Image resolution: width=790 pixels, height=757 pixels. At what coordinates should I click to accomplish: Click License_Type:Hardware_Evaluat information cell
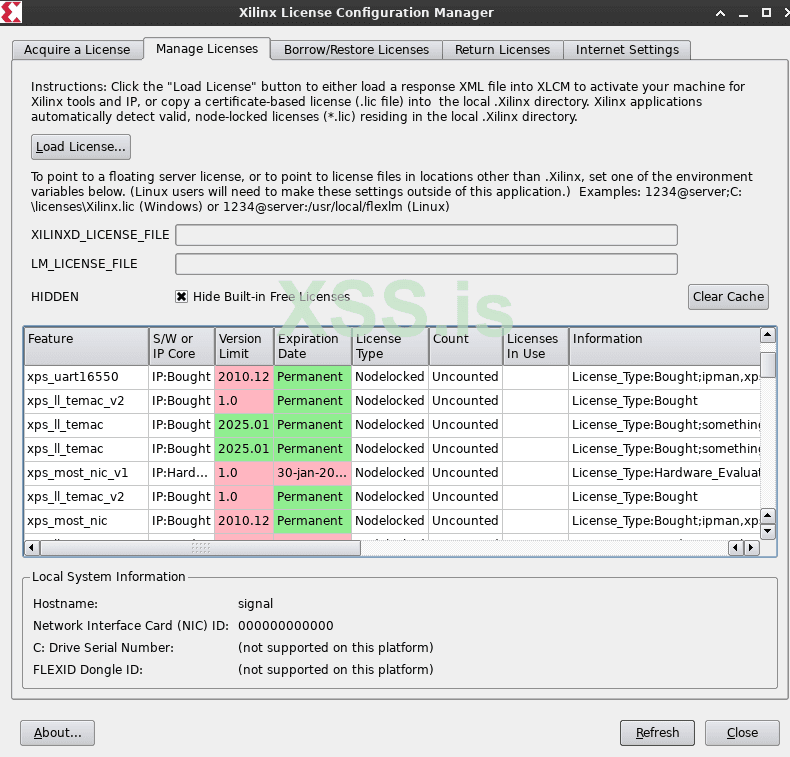(665, 473)
